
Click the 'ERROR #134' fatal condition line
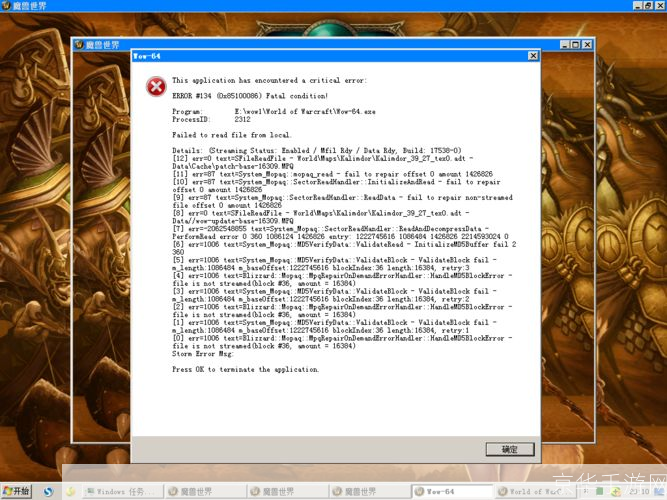[x=250, y=96]
